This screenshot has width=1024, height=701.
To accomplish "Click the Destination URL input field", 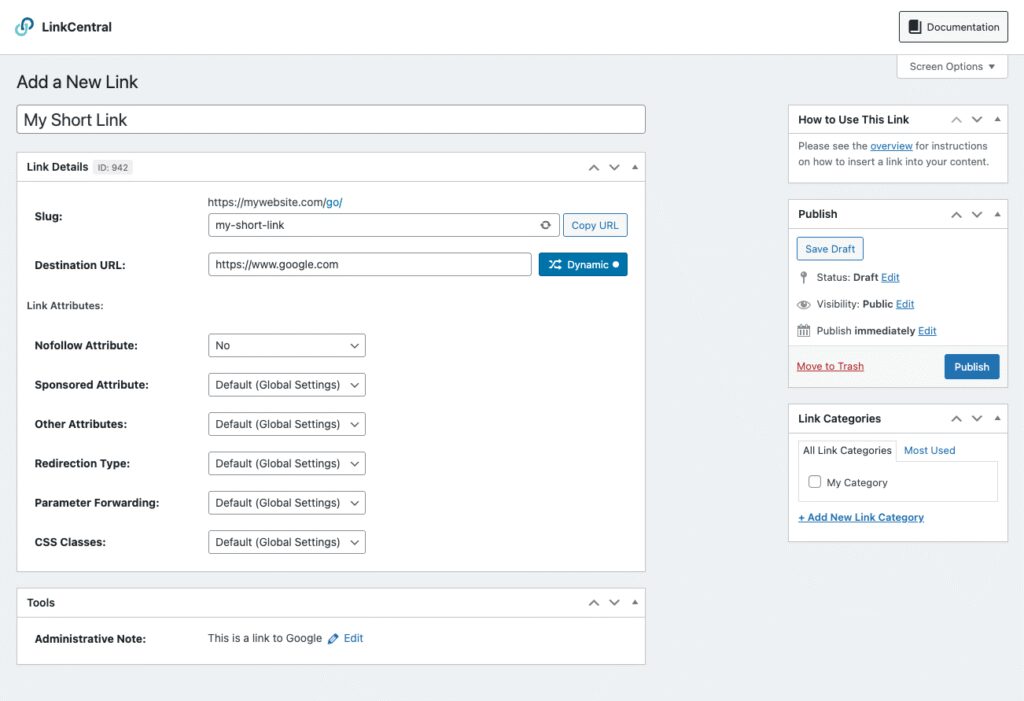I will (370, 265).
